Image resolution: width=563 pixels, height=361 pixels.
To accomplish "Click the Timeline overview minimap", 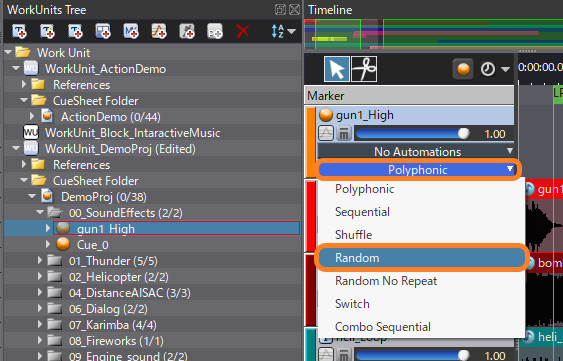I will (x=433, y=34).
